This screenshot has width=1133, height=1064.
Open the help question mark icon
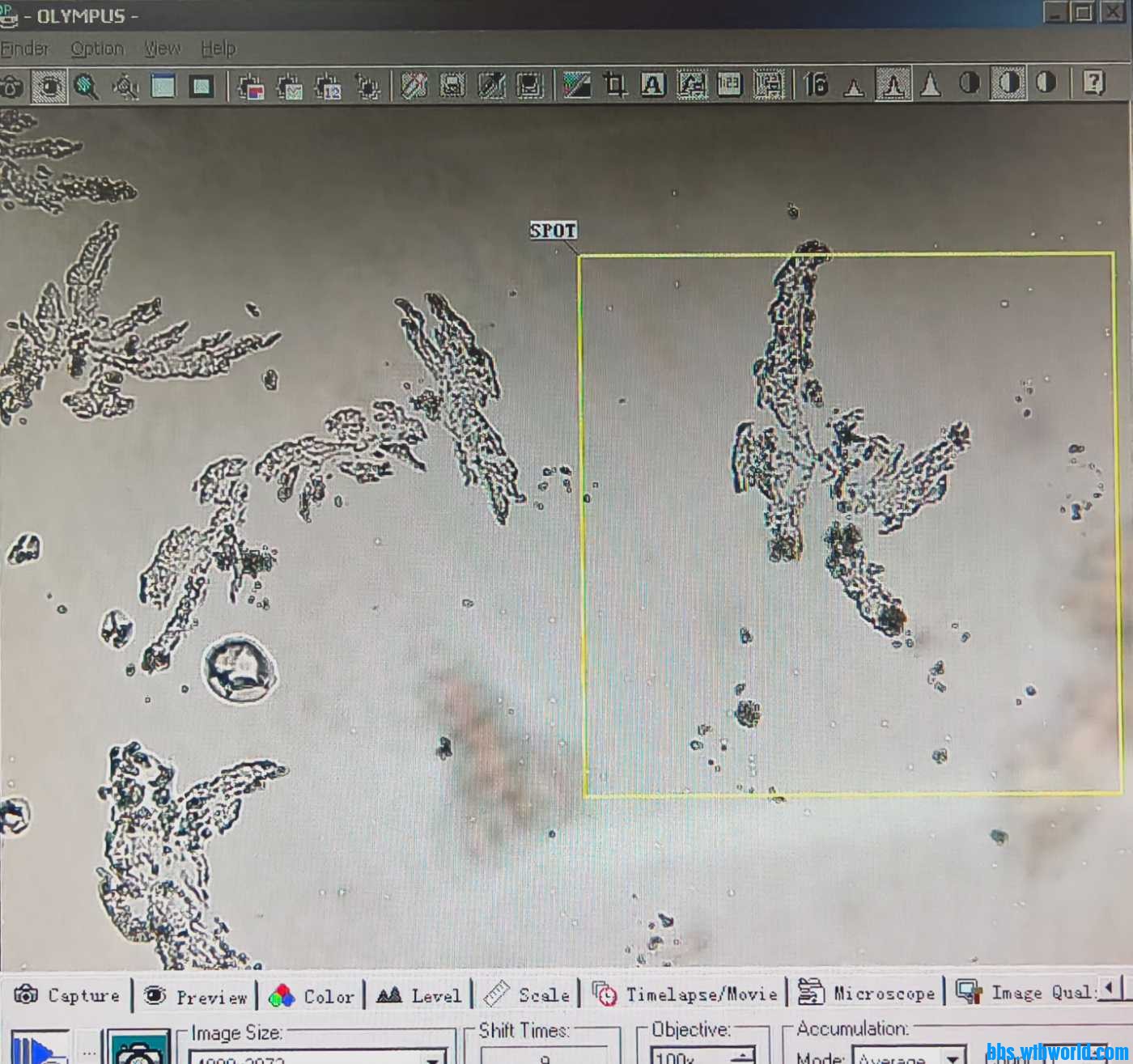coord(1093,83)
